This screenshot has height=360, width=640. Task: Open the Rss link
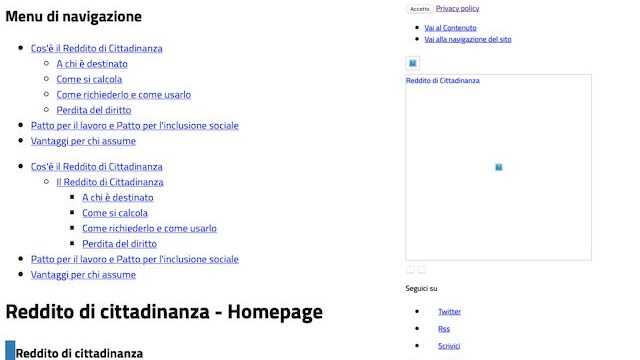click(444, 329)
